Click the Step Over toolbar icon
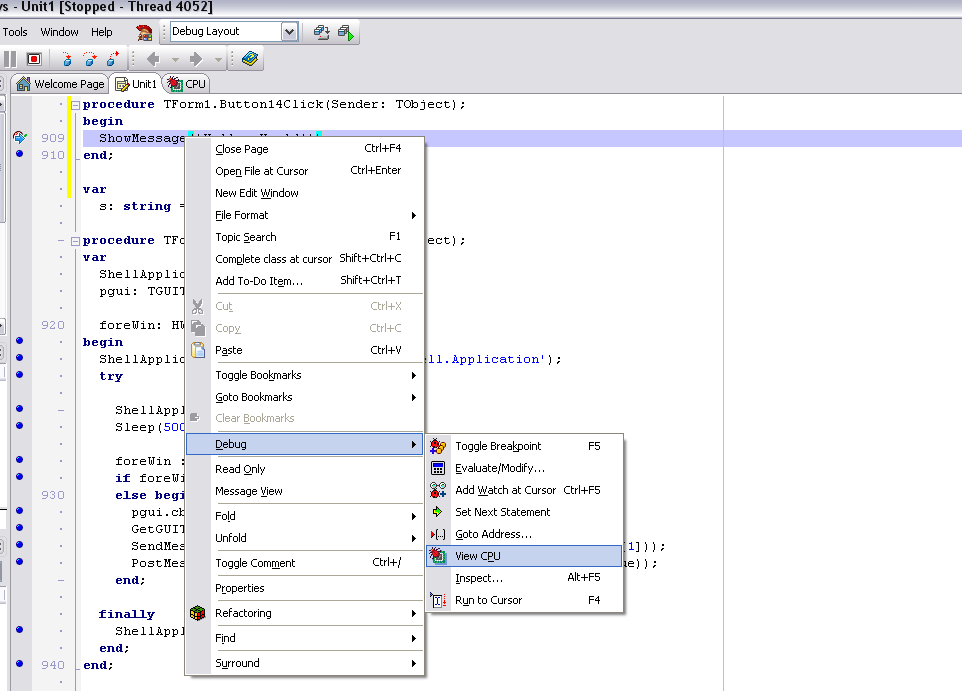The width and height of the screenshot is (962, 691). 90,60
